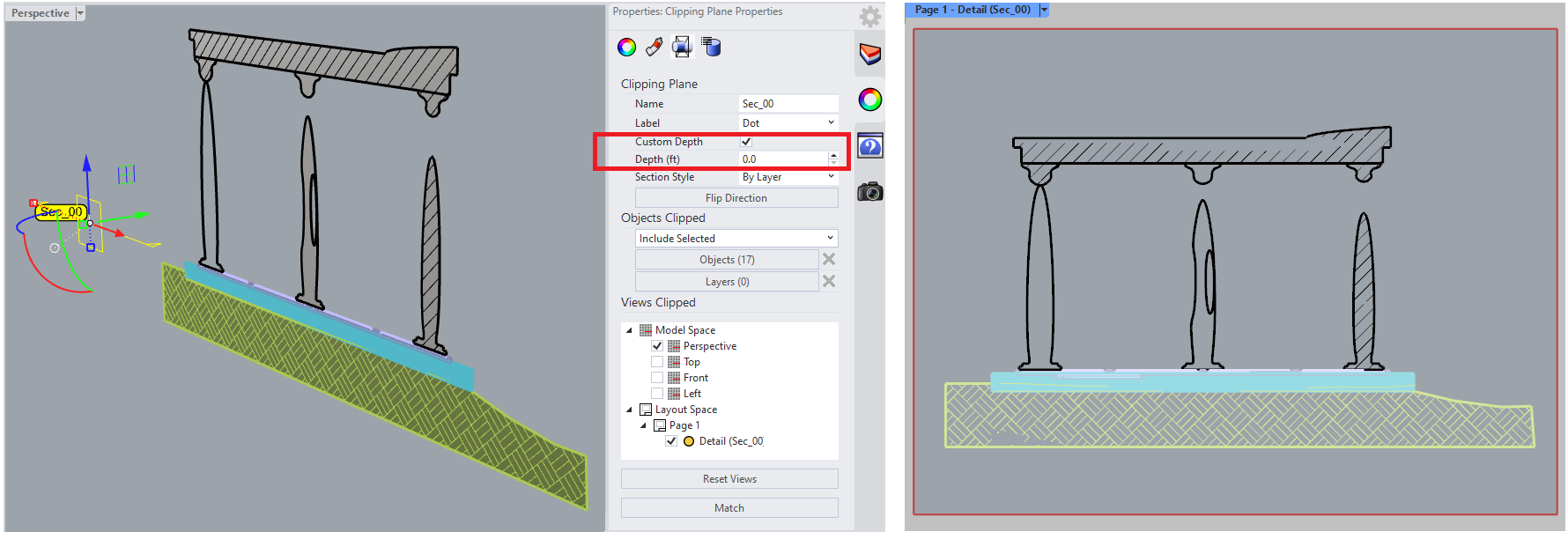Open the Layers panel side tab
Viewport: 1568px width, 539px height.
tap(870, 55)
